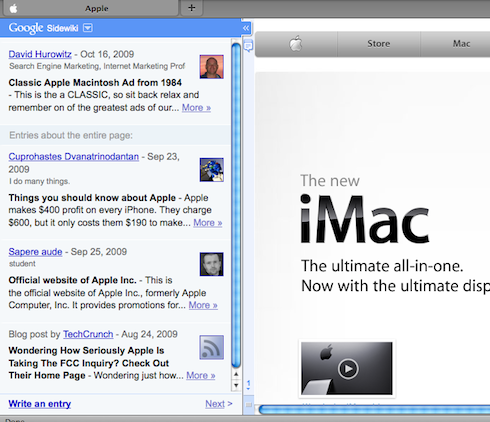This screenshot has height=422, width=490.
Task: Open Sapere aude profile link
Action: coord(35,252)
